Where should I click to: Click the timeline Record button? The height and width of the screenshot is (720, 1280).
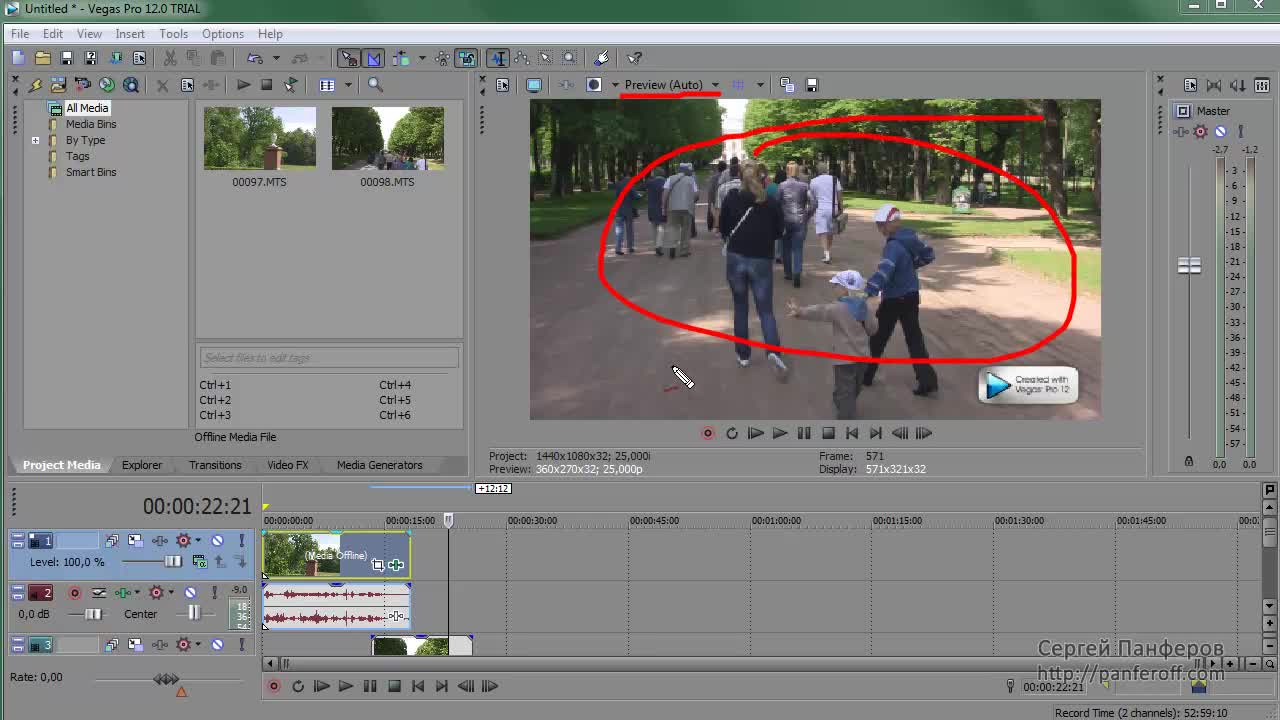click(274, 686)
